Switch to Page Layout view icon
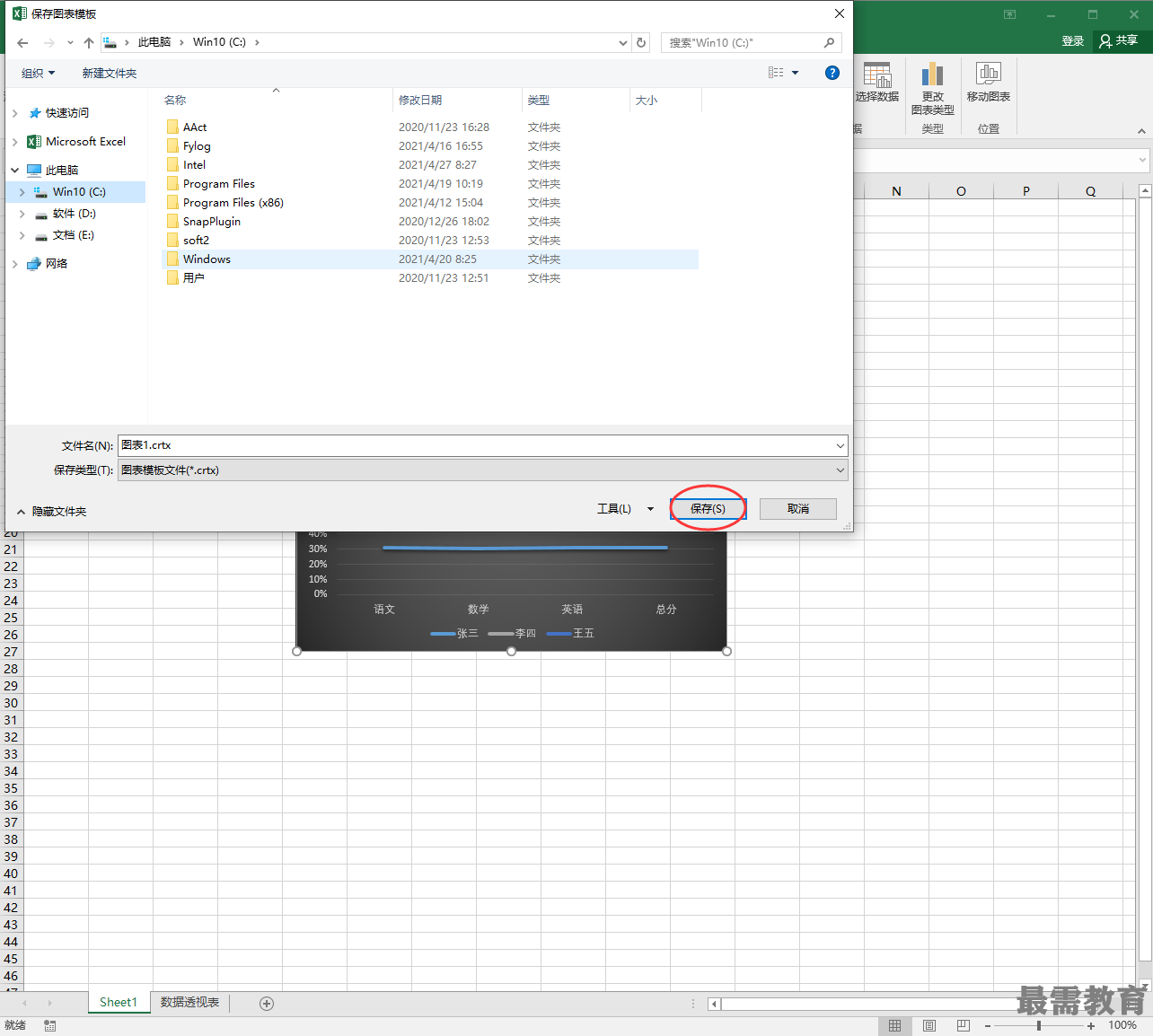This screenshot has width=1153, height=1036. click(x=929, y=1025)
